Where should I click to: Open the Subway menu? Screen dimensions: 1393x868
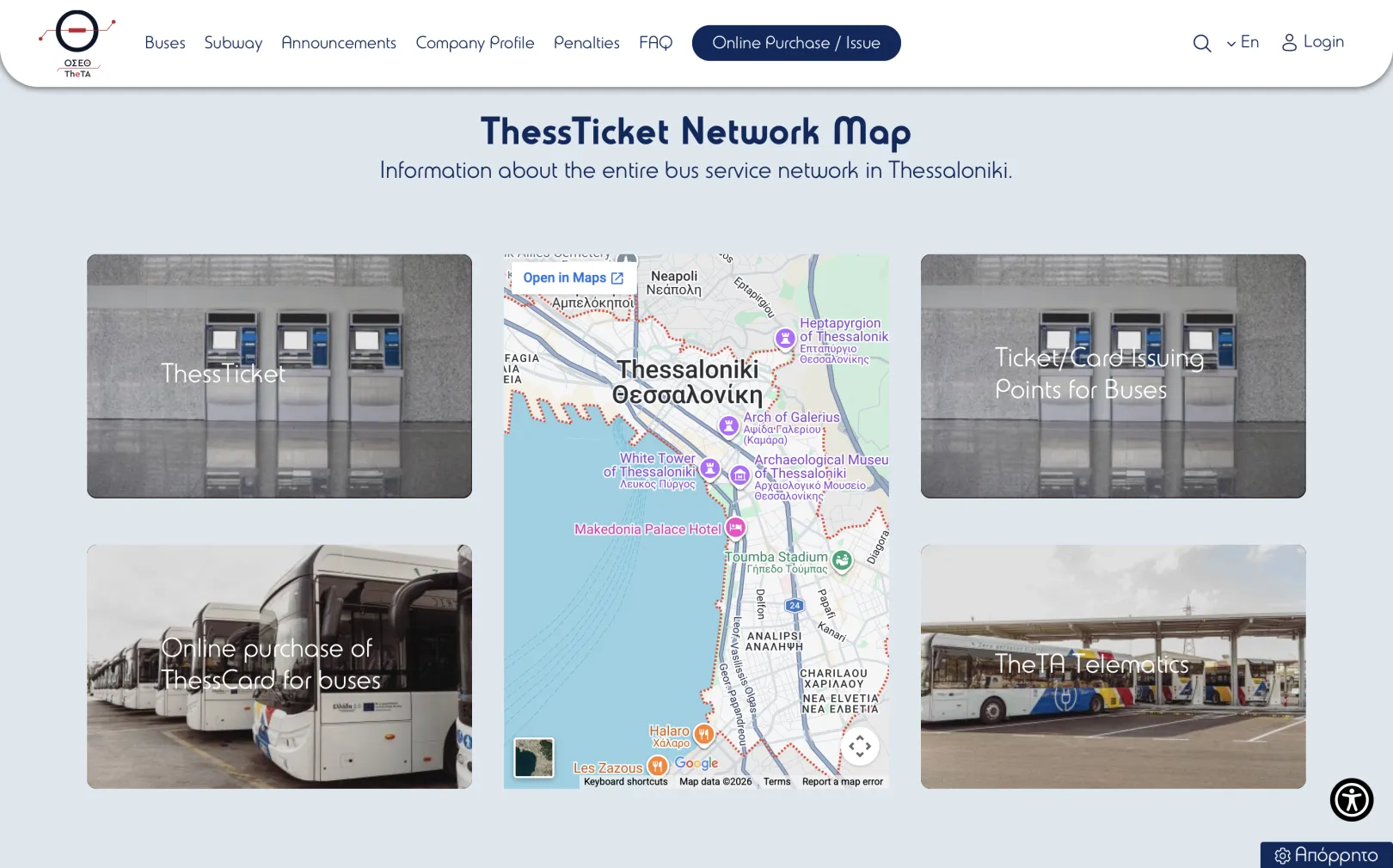click(233, 43)
